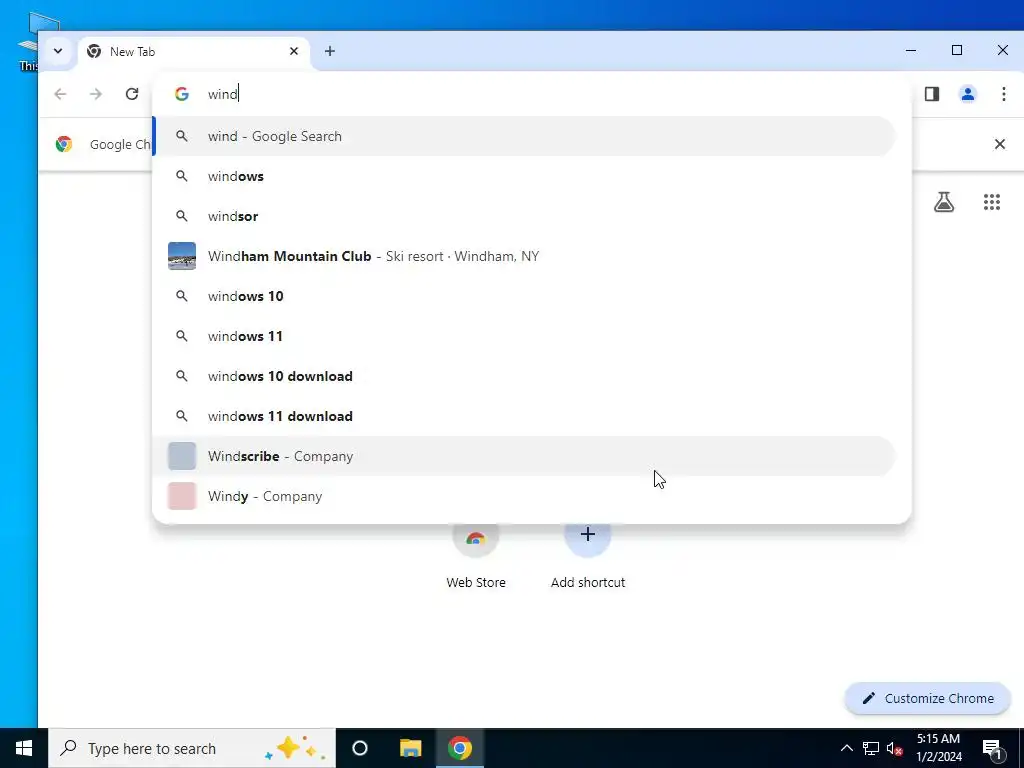
Task: Choose the Windy company suggestion
Action: click(524, 496)
